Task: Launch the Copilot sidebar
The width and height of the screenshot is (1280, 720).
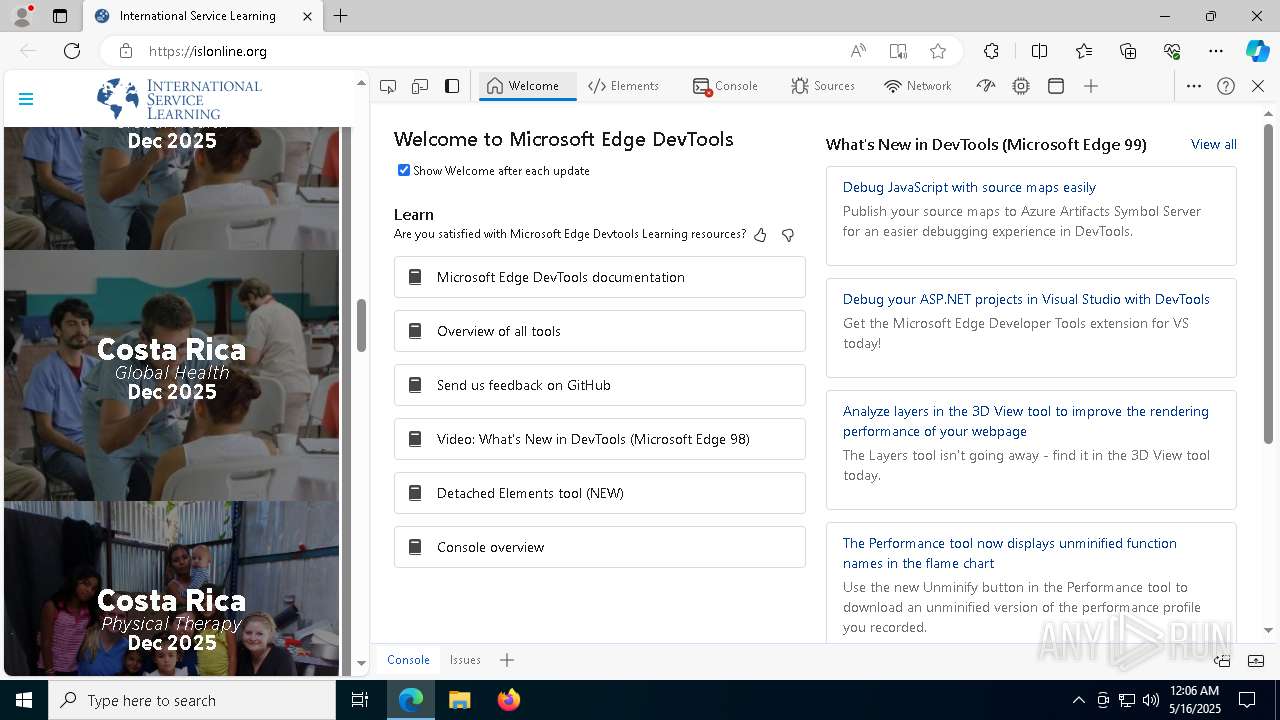Action: point(1257,51)
